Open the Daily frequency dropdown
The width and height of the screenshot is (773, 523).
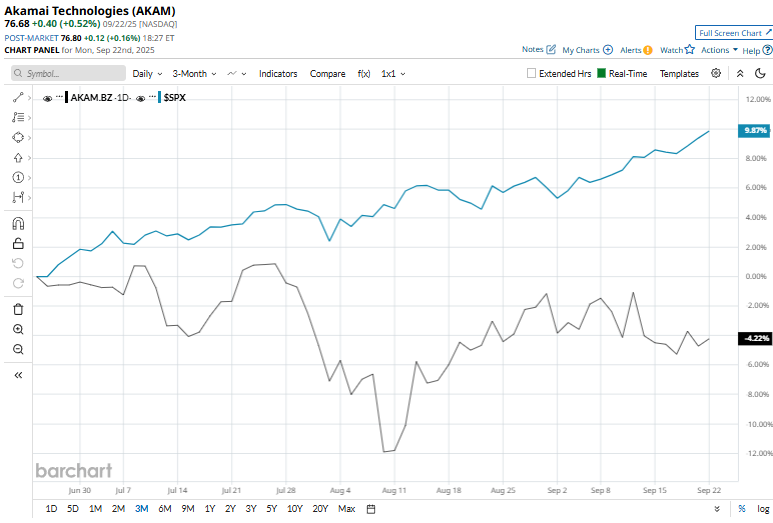(147, 73)
